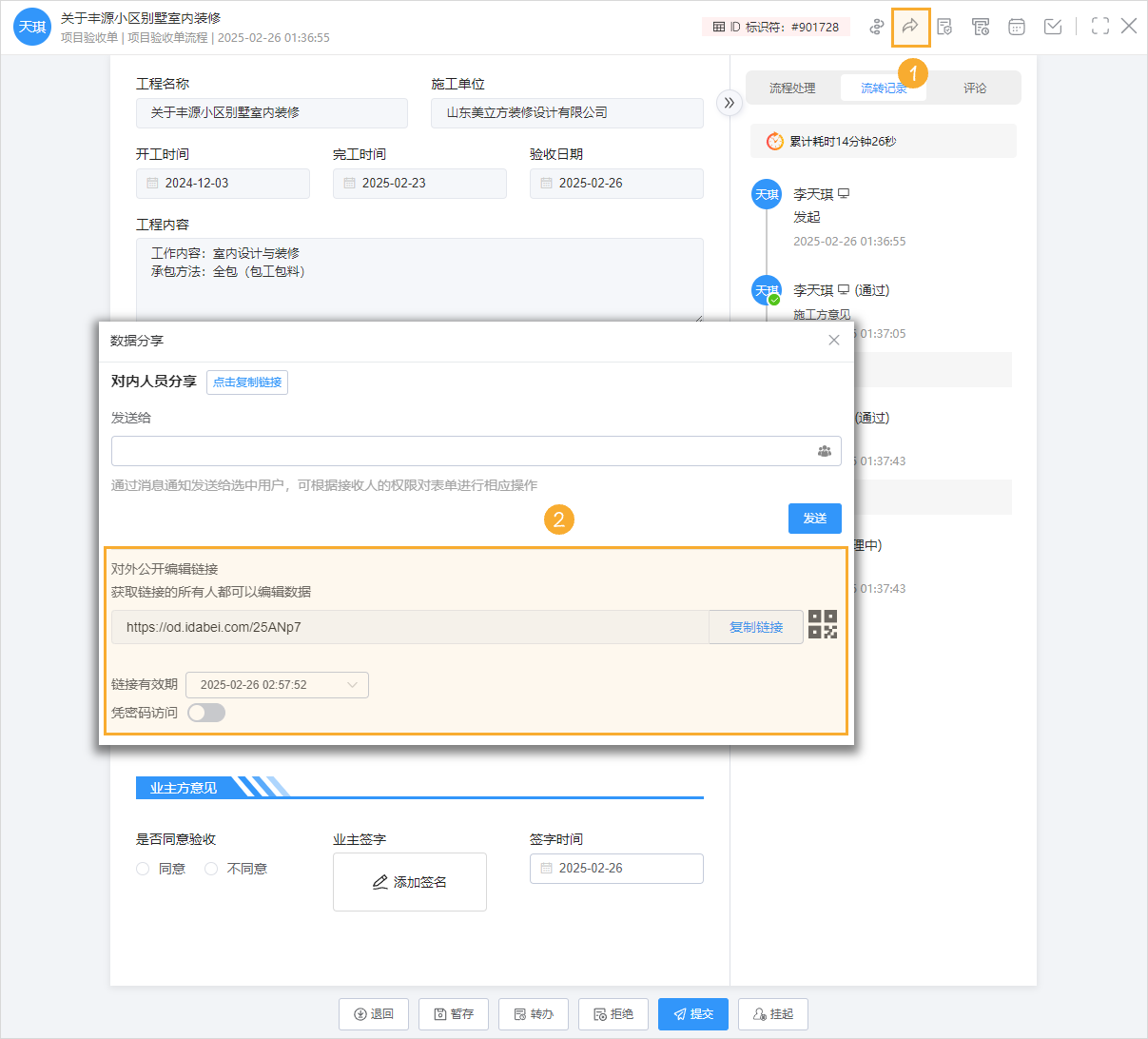Enable the 凭密码访问 password switch

tap(205, 712)
